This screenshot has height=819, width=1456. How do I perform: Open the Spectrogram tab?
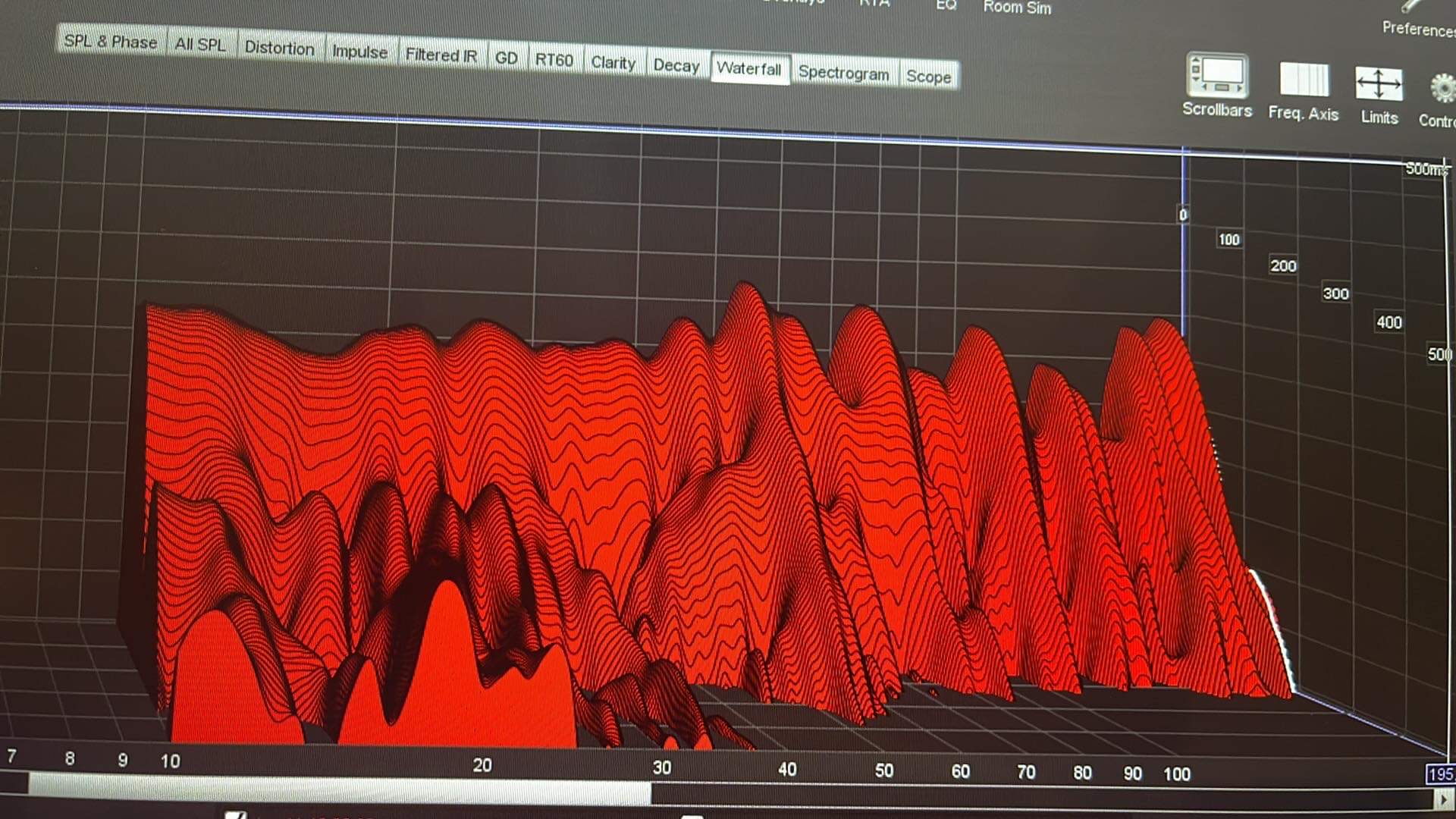843,74
